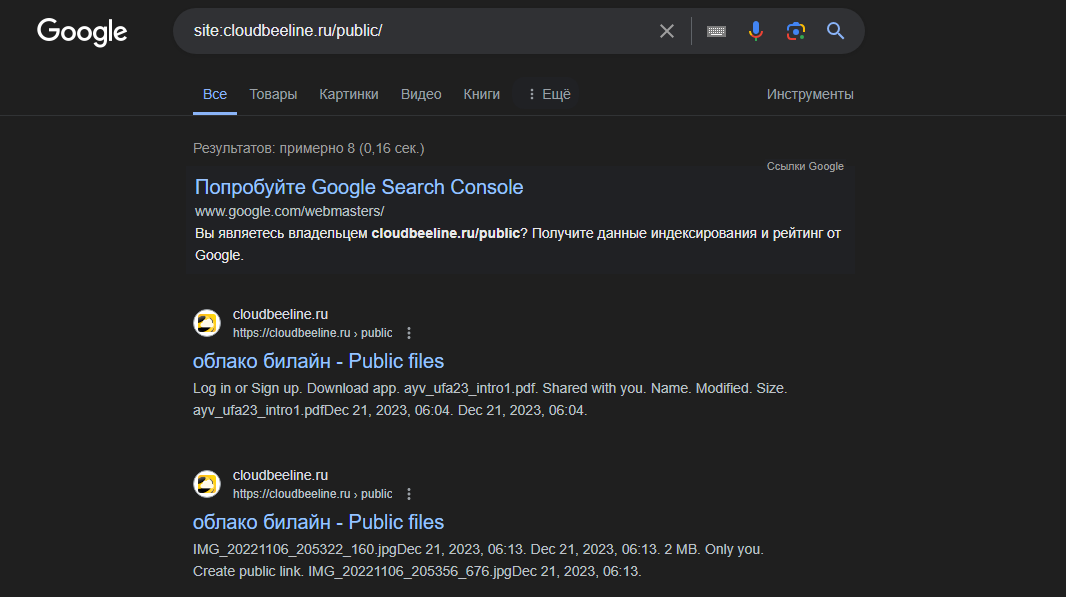Open the on-screen keyboard input tool
This screenshot has height=597, width=1066.
[716, 31]
